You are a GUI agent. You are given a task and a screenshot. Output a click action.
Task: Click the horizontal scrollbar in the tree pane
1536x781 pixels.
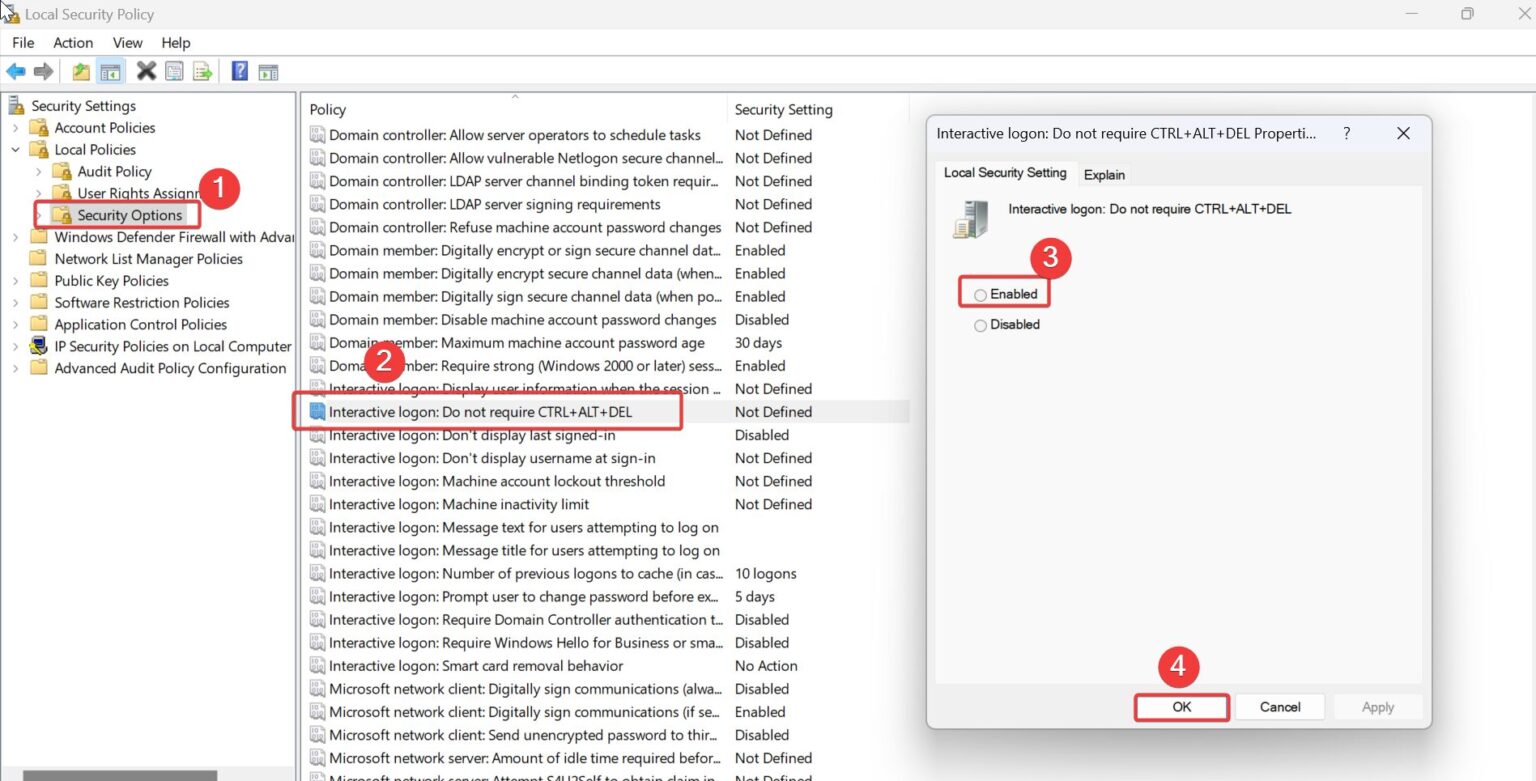coord(120,775)
